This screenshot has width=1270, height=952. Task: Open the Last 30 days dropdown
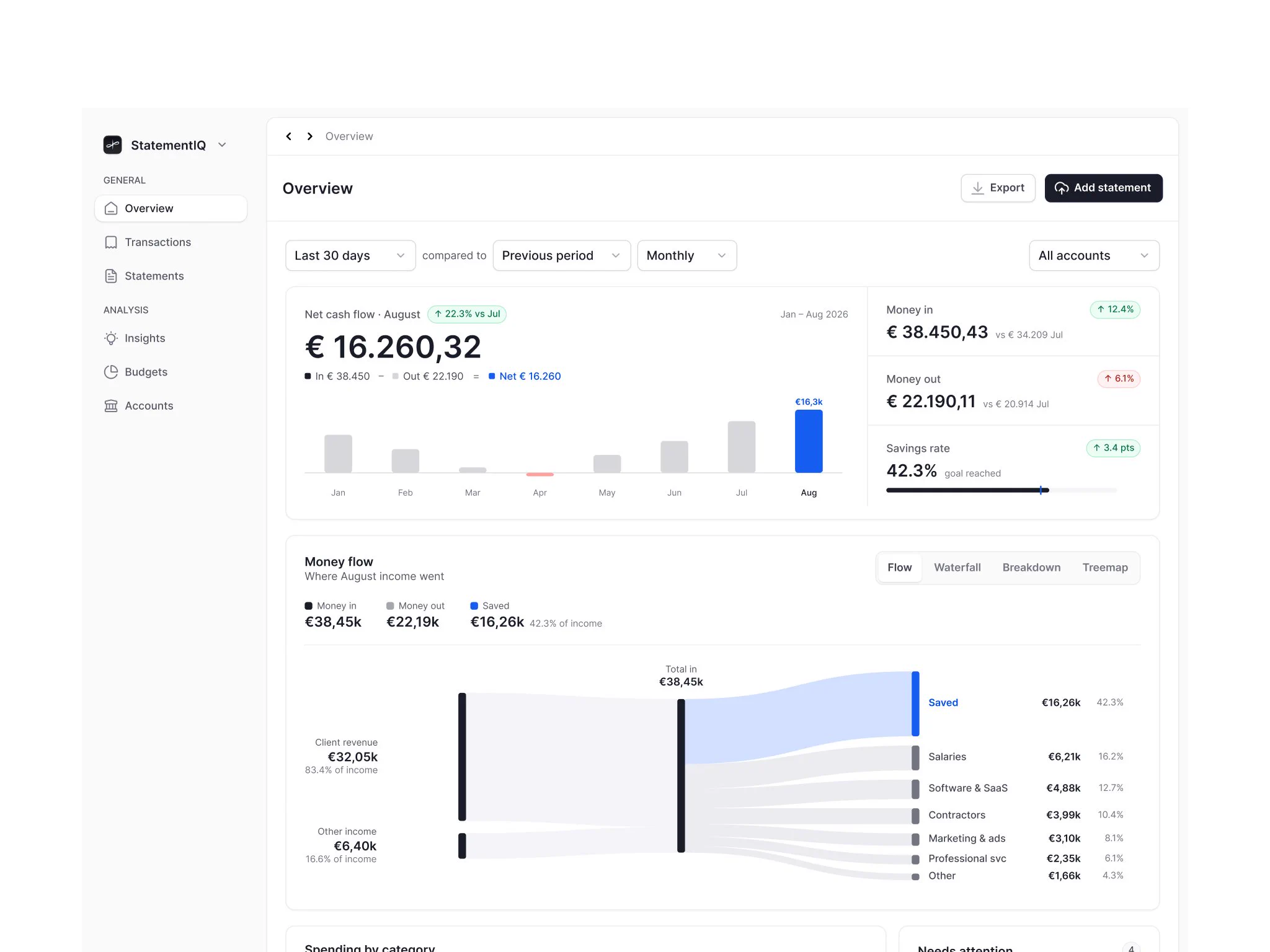click(350, 255)
